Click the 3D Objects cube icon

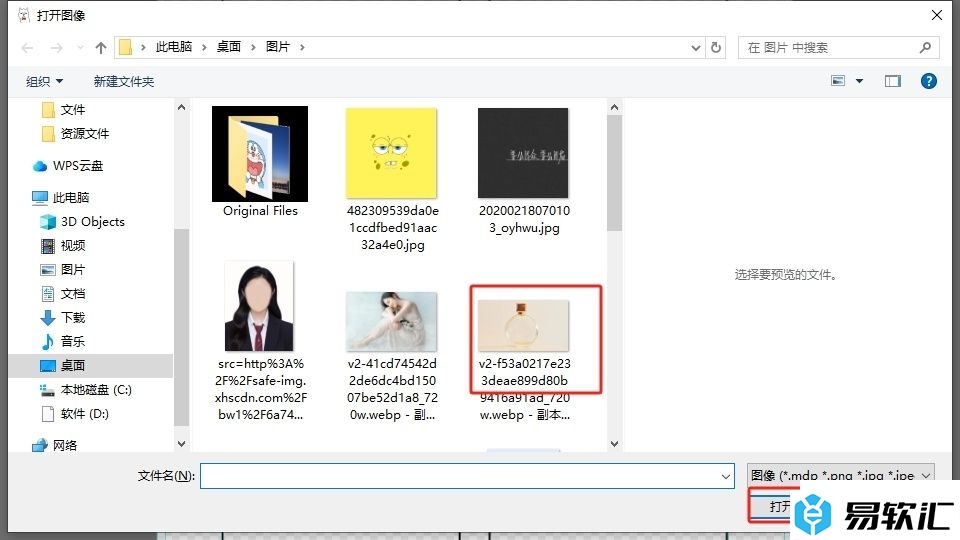[x=48, y=222]
